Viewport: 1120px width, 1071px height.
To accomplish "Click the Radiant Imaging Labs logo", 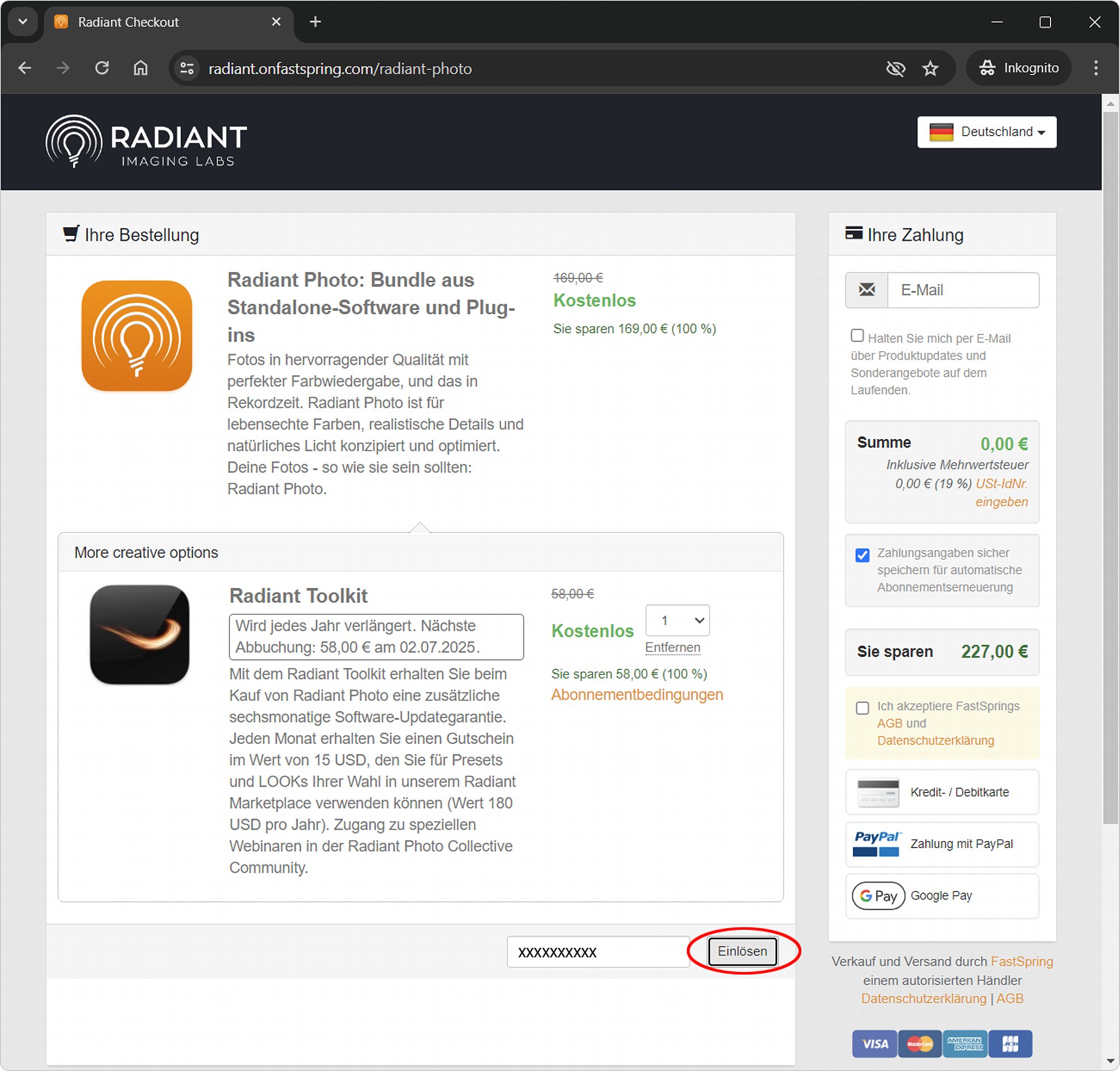I will click(x=146, y=142).
